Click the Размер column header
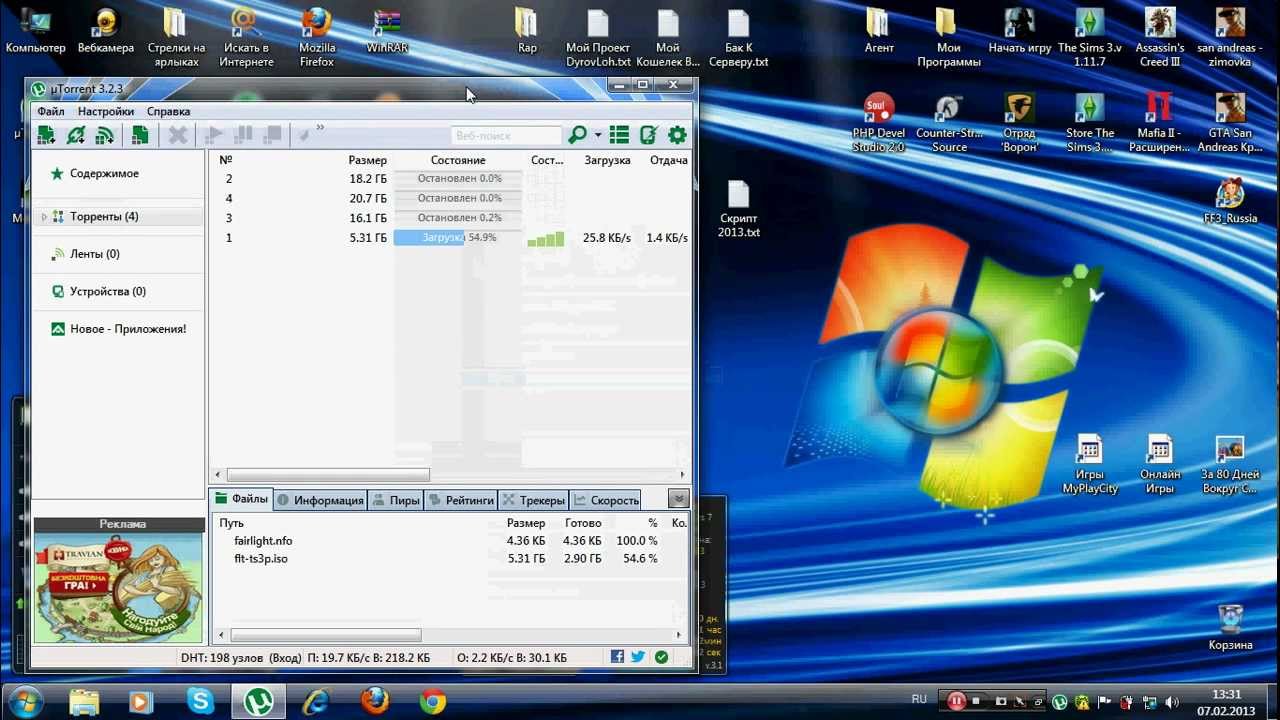The image size is (1280, 720). pos(368,160)
